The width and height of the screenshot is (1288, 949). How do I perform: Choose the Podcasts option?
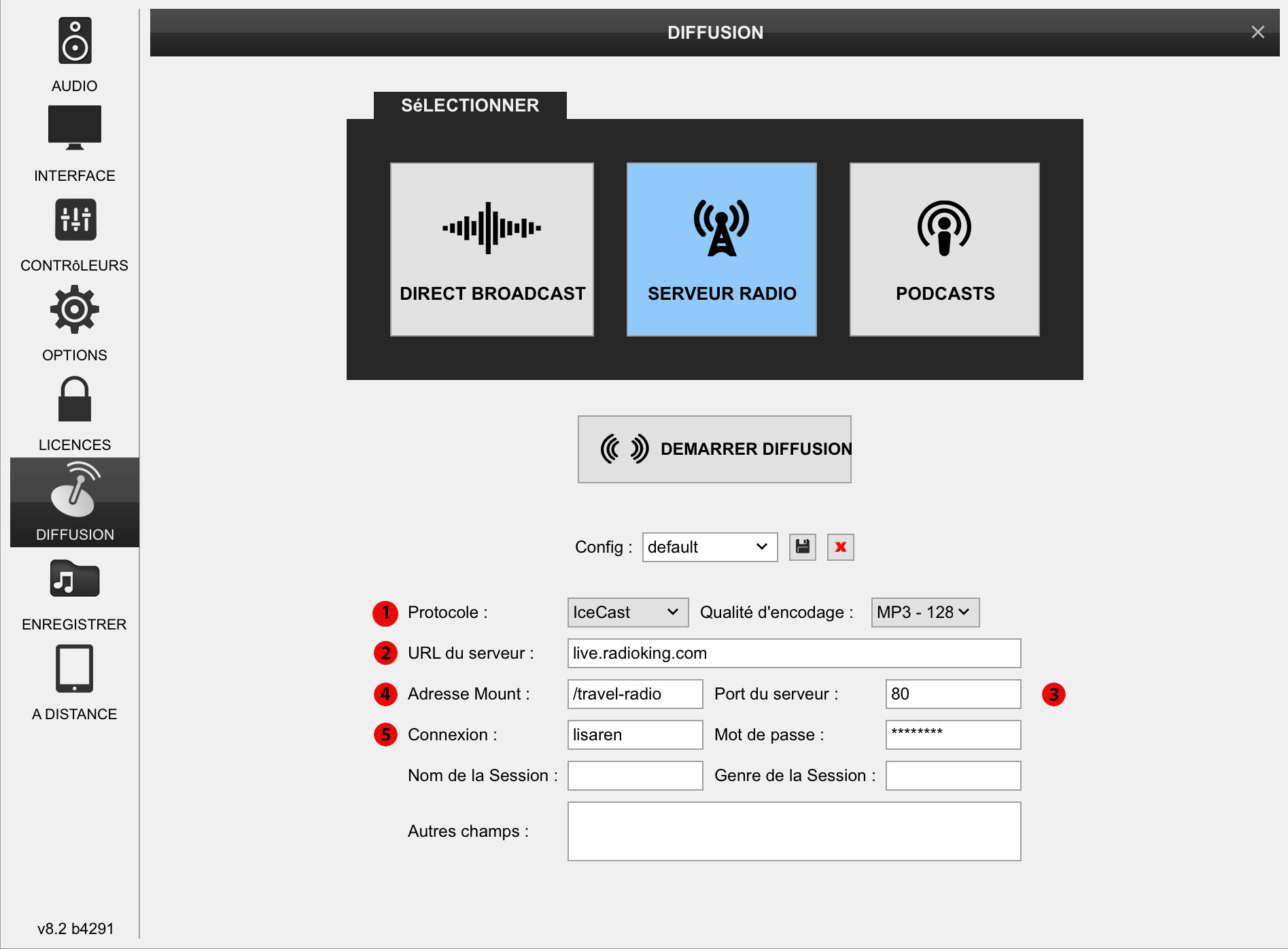coord(945,249)
